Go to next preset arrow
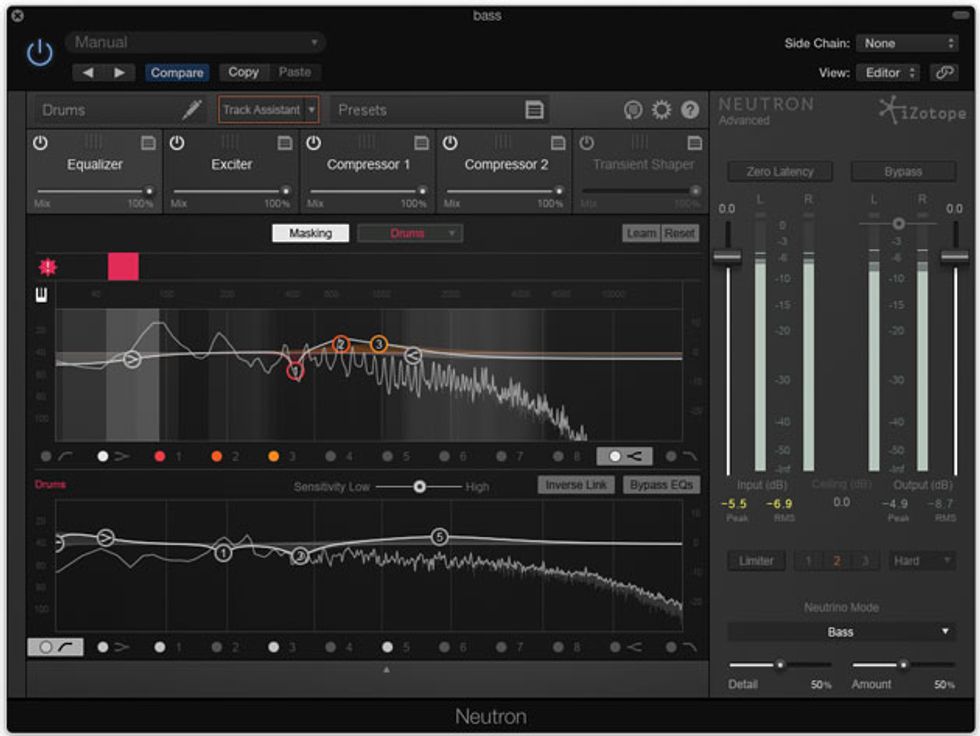The image size is (980, 736). [x=119, y=72]
